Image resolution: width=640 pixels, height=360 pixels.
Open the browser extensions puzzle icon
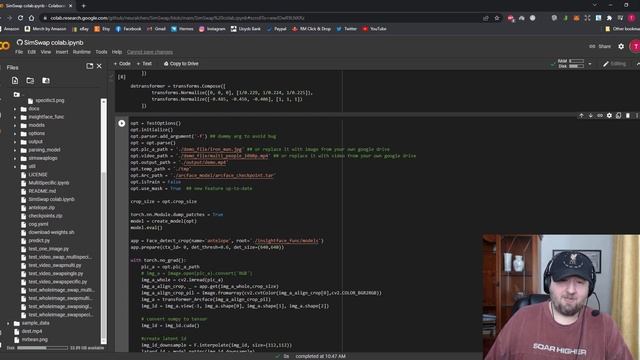tap(609, 18)
